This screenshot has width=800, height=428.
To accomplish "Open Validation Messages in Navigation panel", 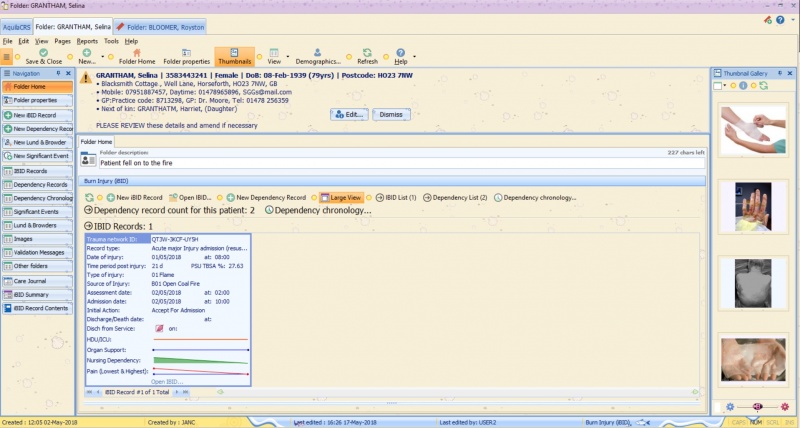I will pos(38,253).
